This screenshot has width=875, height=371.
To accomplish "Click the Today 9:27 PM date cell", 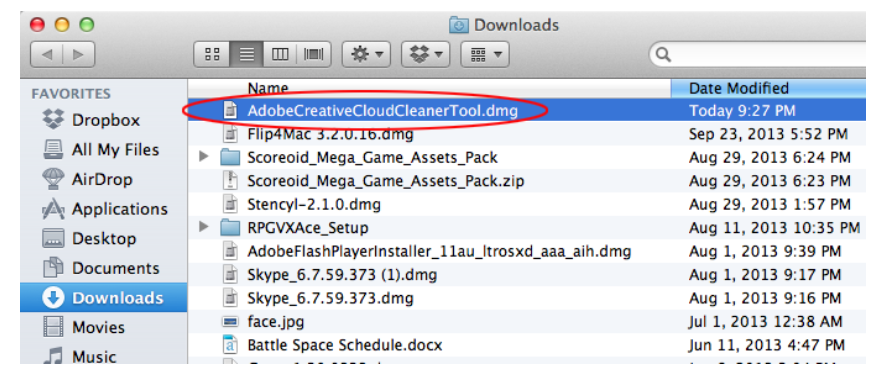I will pyautogui.click(x=742, y=110).
